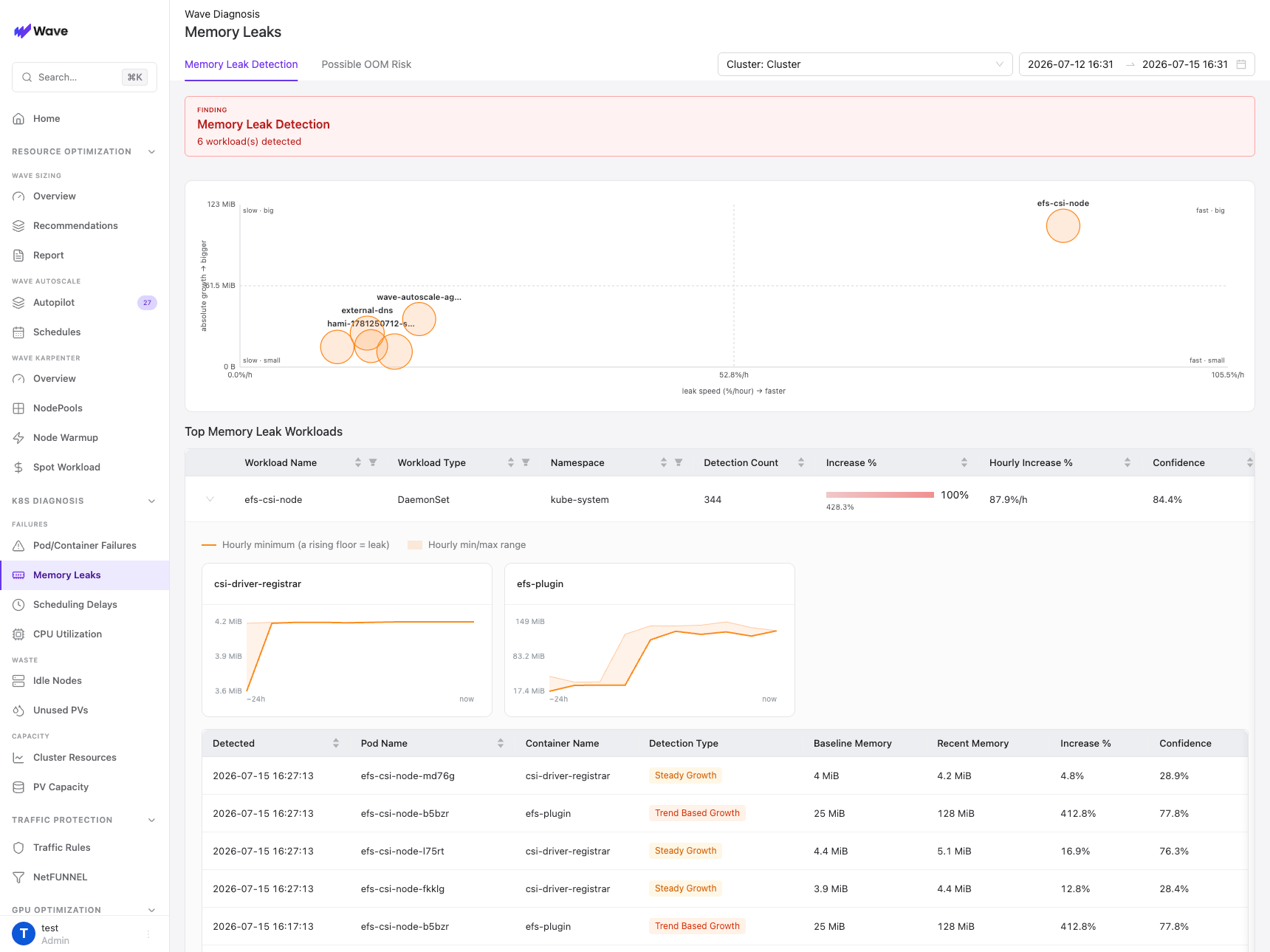This screenshot has height=952, width=1270.
Task: Click the efs-plugin chart card
Action: point(650,640)
